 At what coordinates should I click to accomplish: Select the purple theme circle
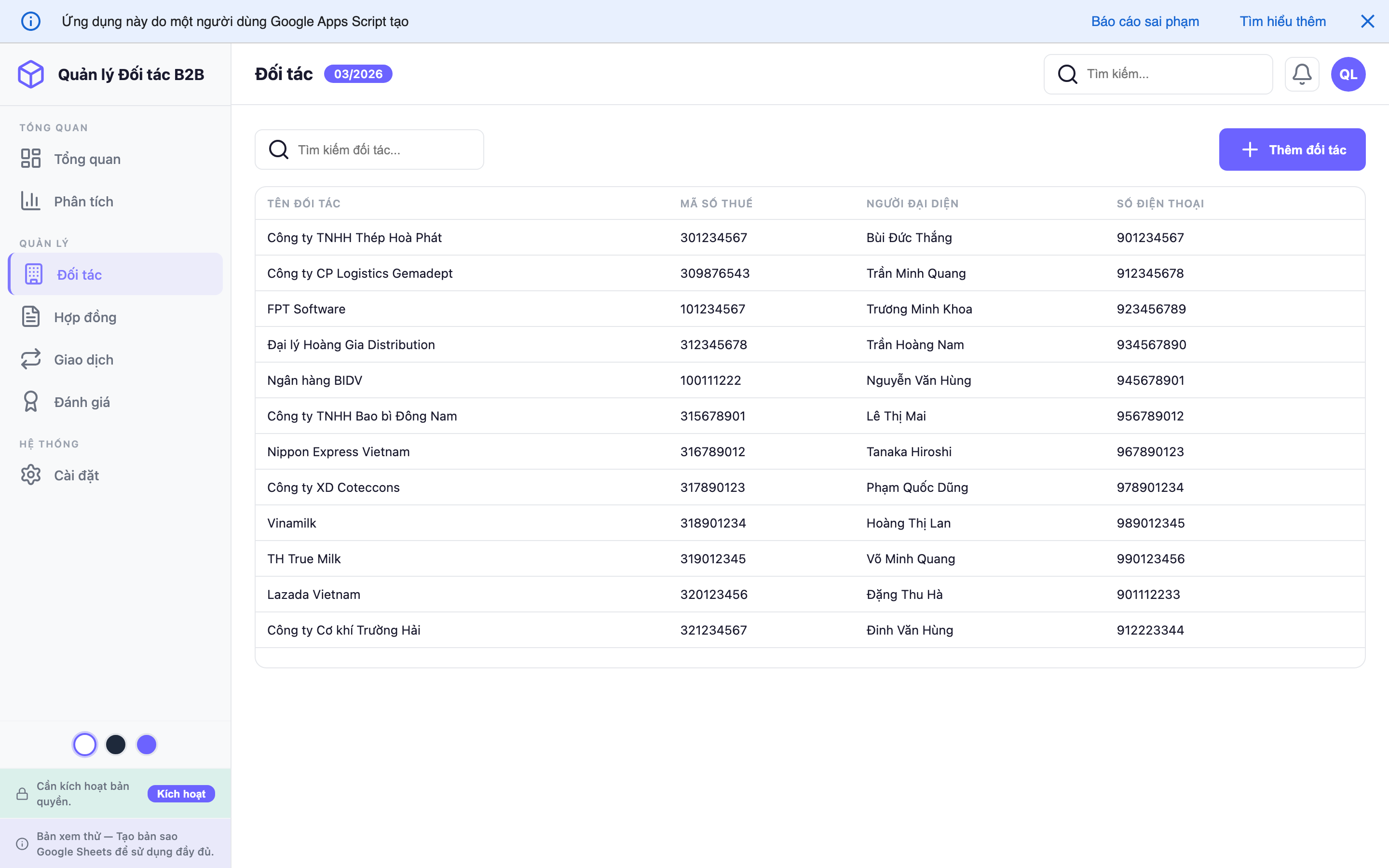147,744
